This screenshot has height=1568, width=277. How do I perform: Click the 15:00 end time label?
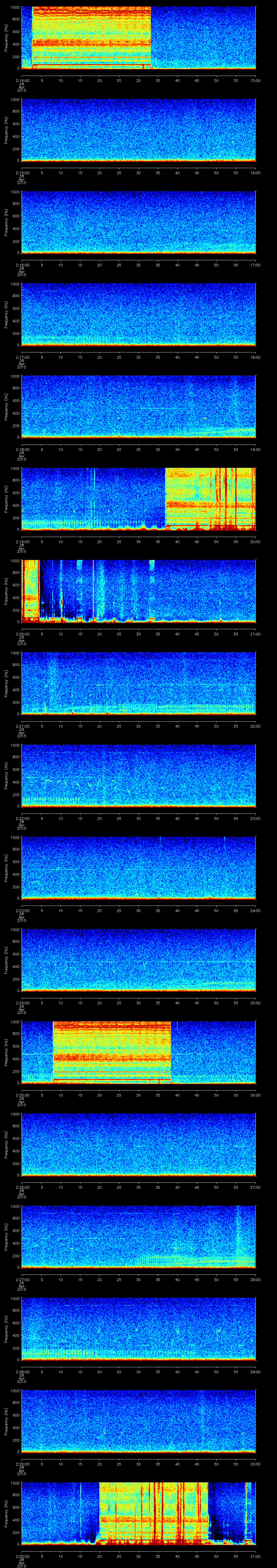(x=256, y=80)
